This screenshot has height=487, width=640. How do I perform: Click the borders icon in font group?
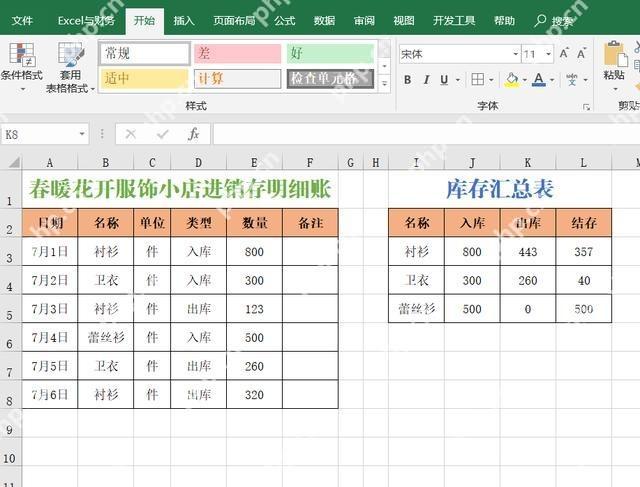(477, 79)
